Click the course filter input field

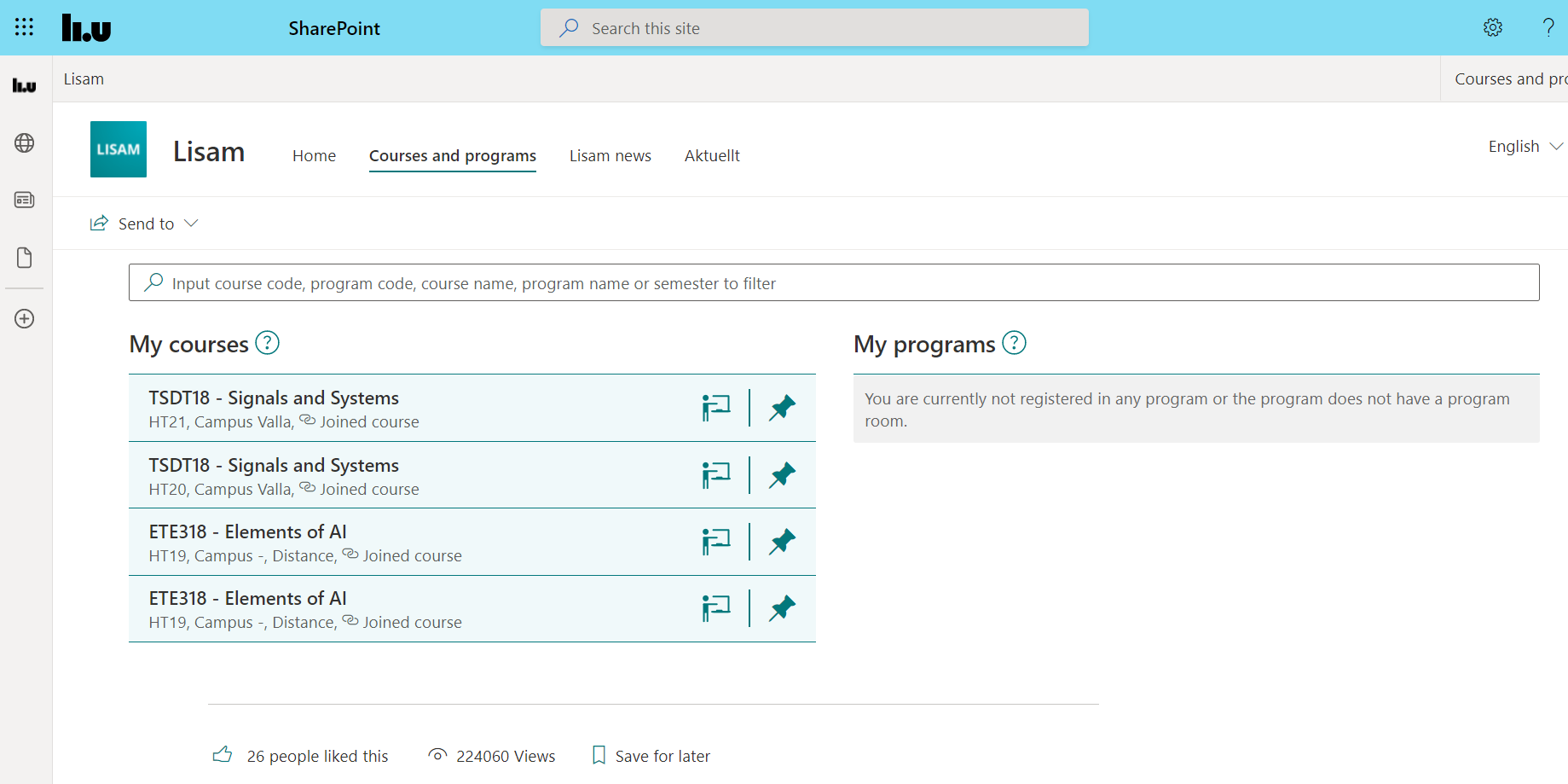pos(834,282)
